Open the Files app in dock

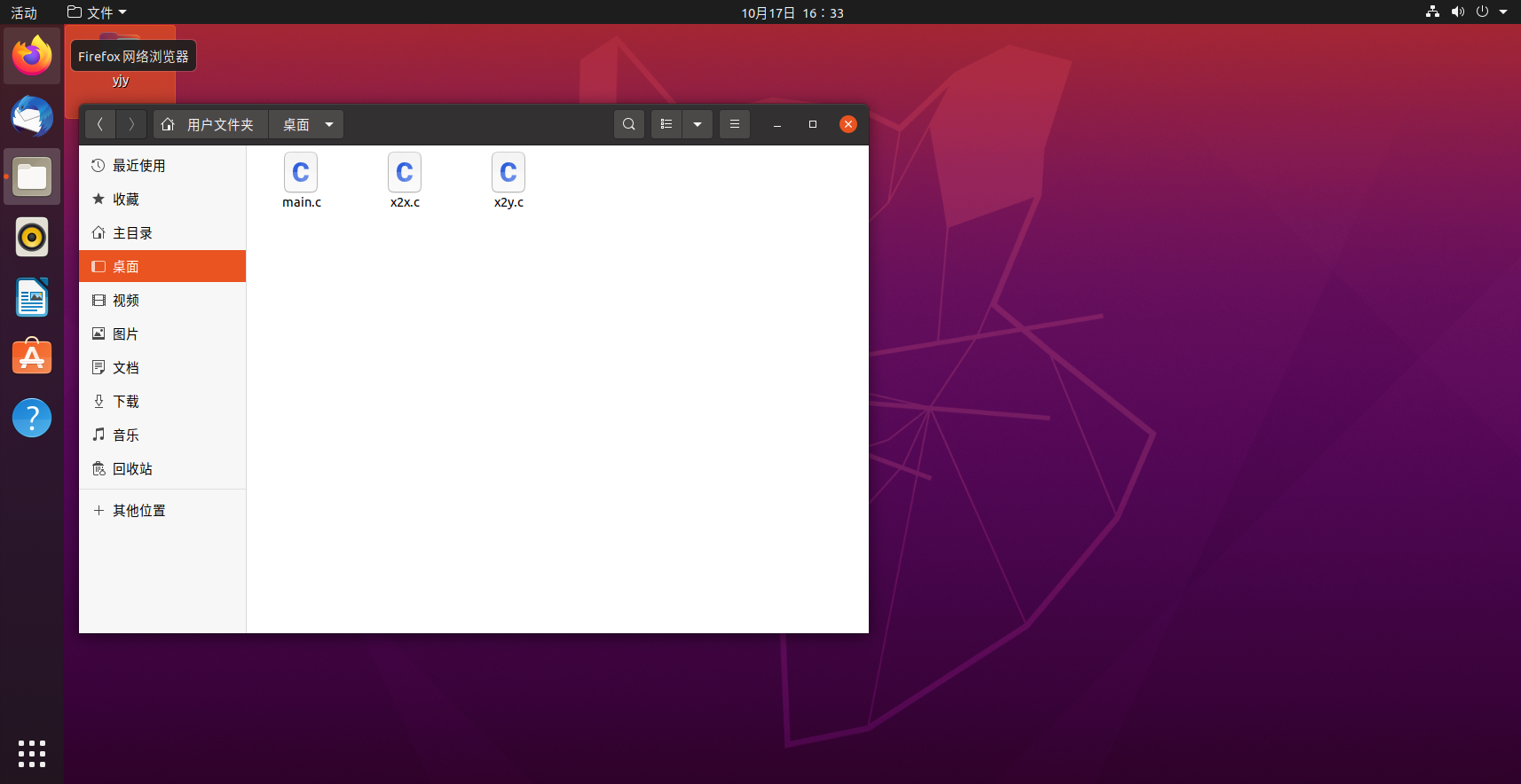tap(32, 176)
